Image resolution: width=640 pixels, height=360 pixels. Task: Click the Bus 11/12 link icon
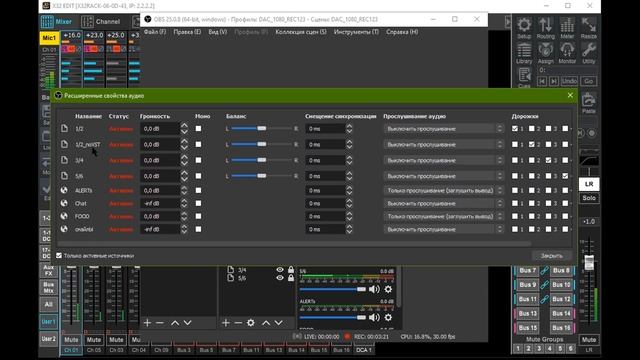[x=544, y=299]
